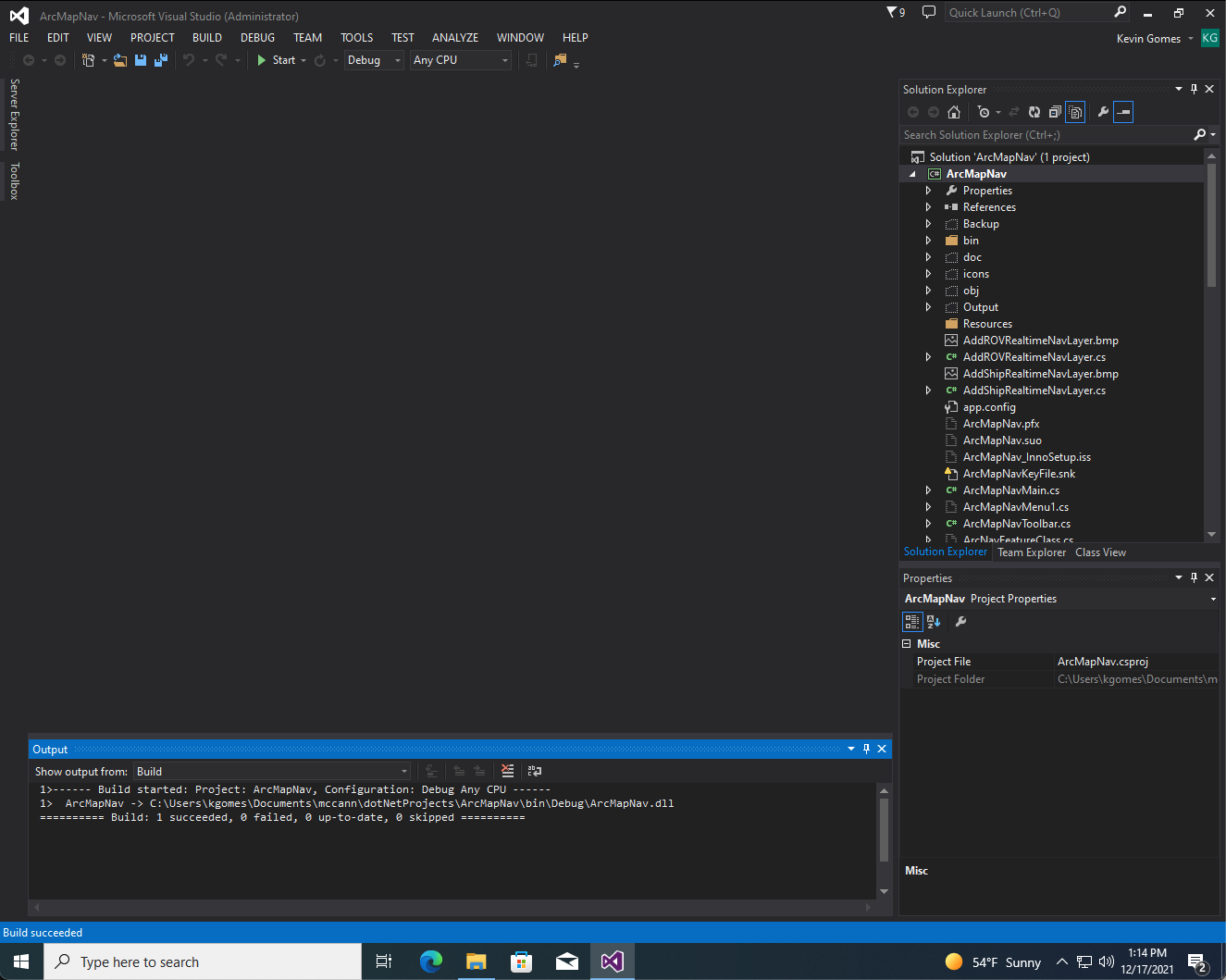
Task: Open the ANALYZE menu
Action: tap(455, 38)
